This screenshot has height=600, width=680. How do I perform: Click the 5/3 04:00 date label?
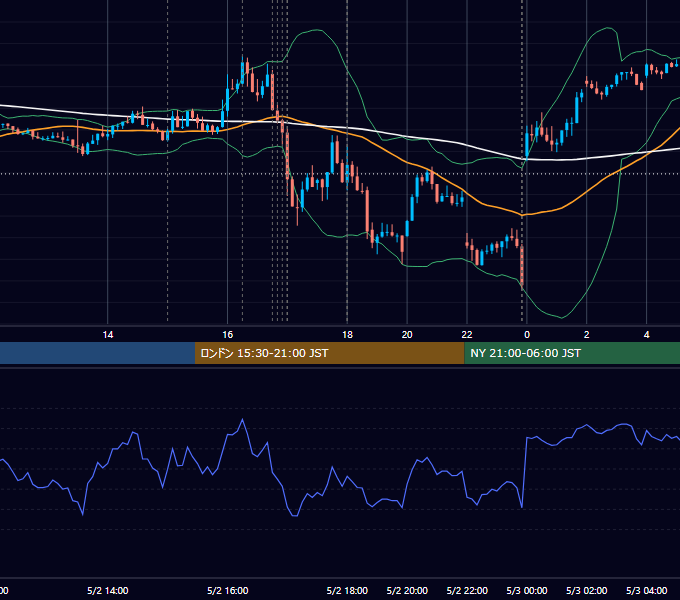pyautogui.click(x=647, y=591)
